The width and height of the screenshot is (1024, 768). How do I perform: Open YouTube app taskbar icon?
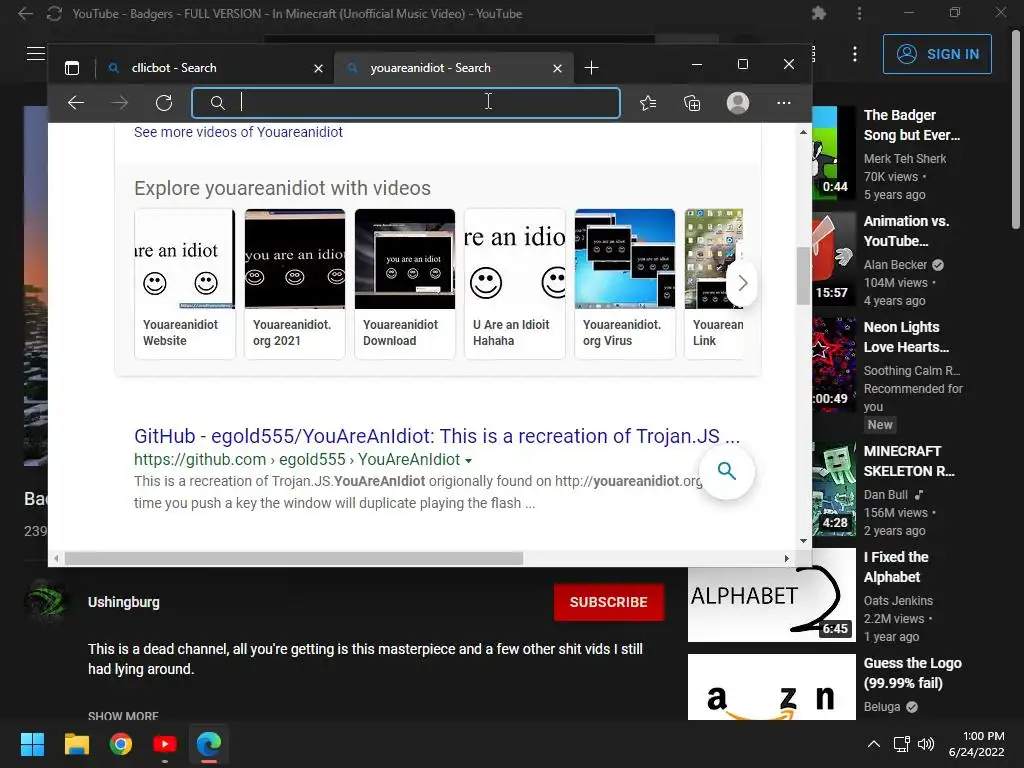pyautogui.click(x=165, y=744)
